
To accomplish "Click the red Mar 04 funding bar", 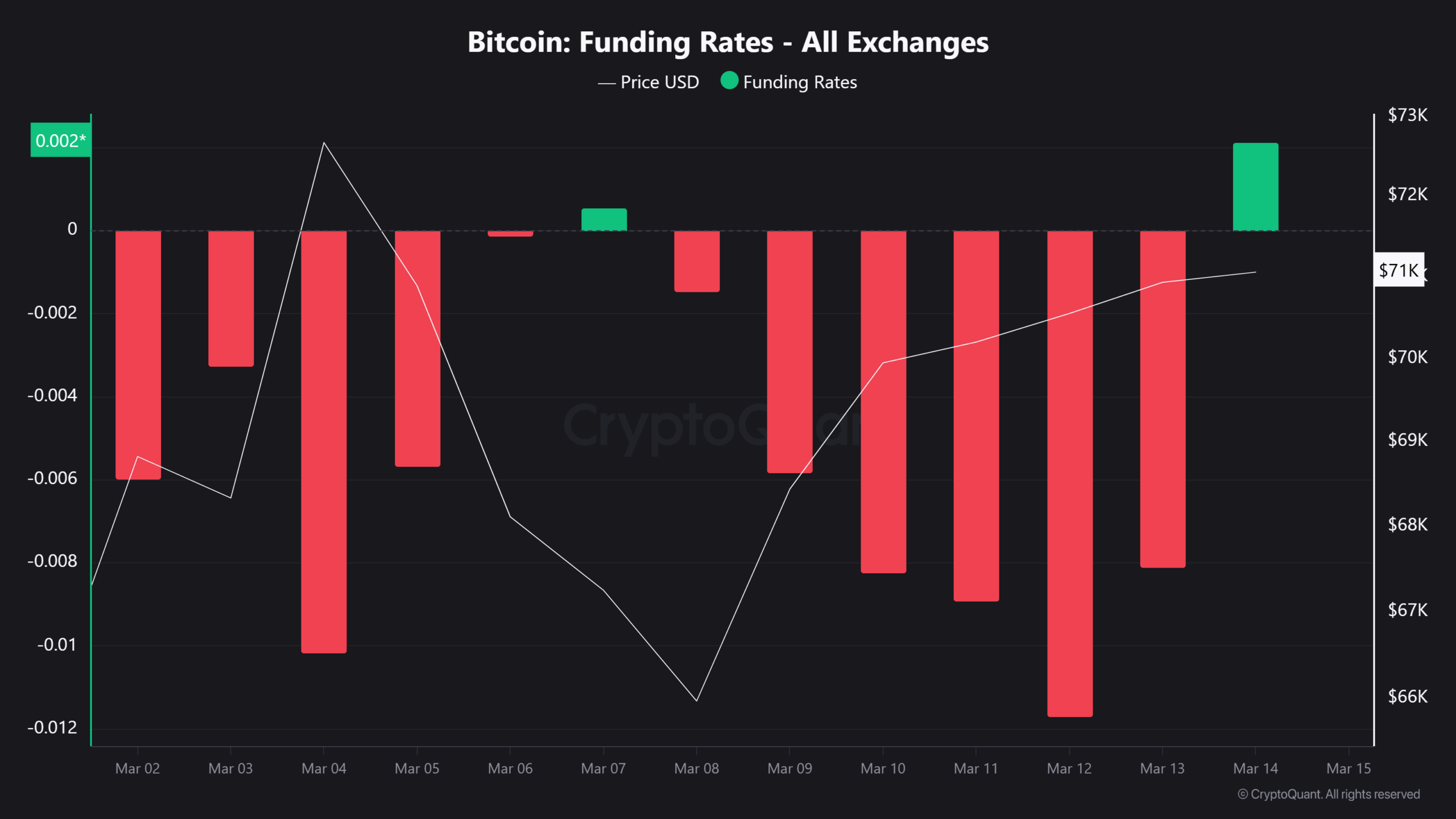I will (x=324, y=441).
